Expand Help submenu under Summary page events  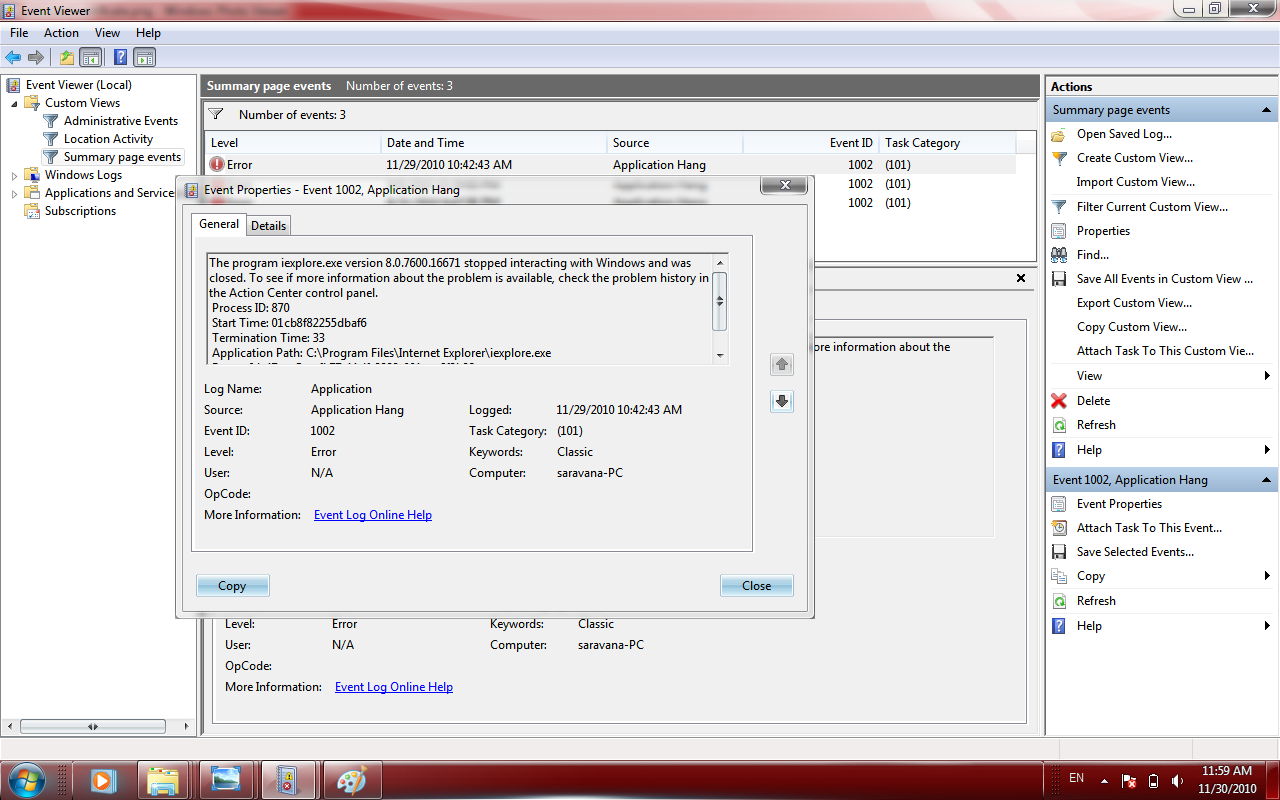pyautogui.click(x=1160, y=450)
